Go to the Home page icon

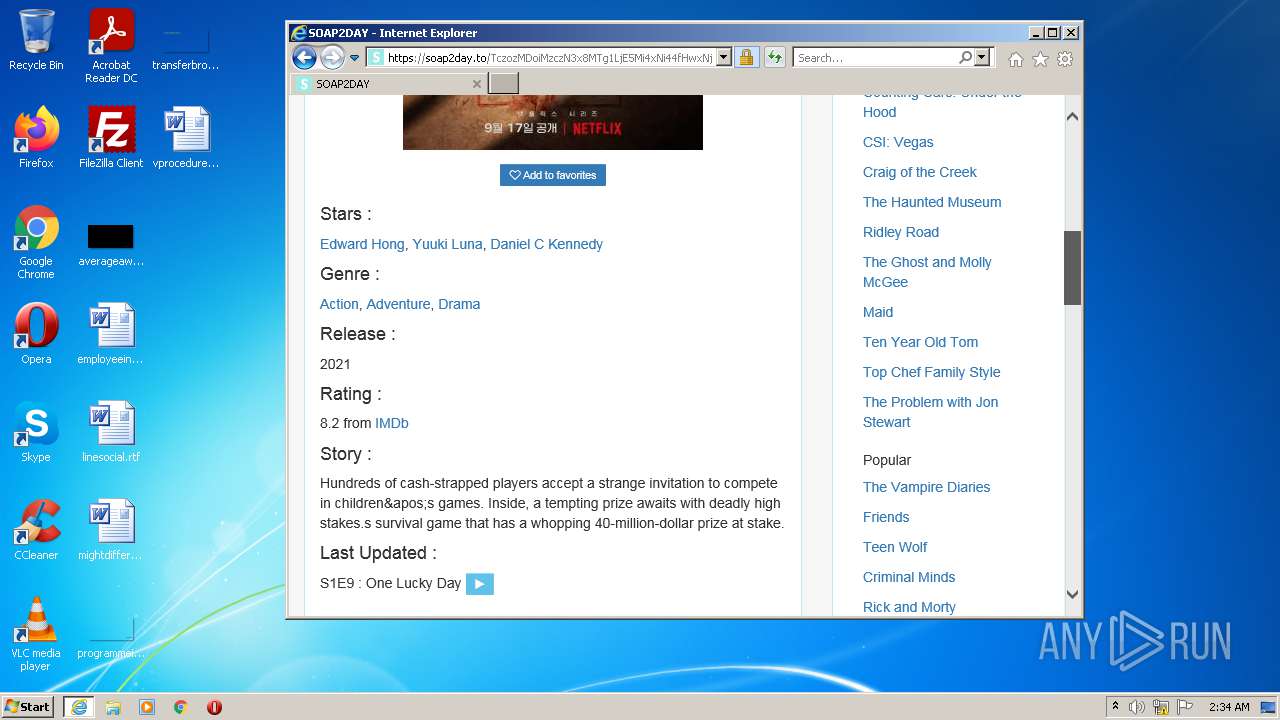coord(1016,59)
